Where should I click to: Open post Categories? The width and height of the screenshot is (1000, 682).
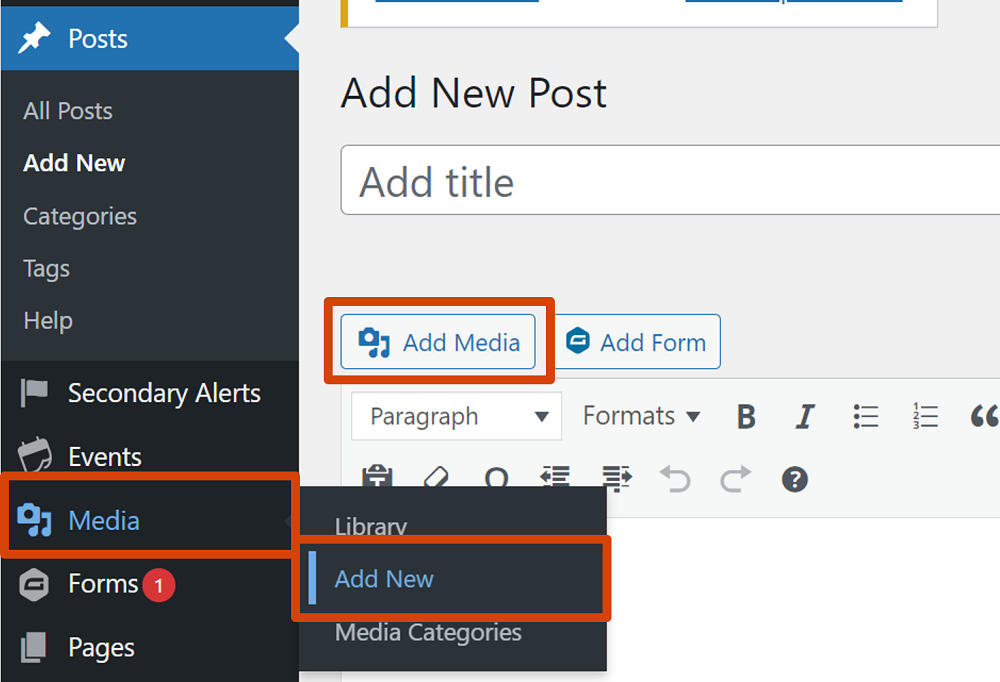point(80,216)
